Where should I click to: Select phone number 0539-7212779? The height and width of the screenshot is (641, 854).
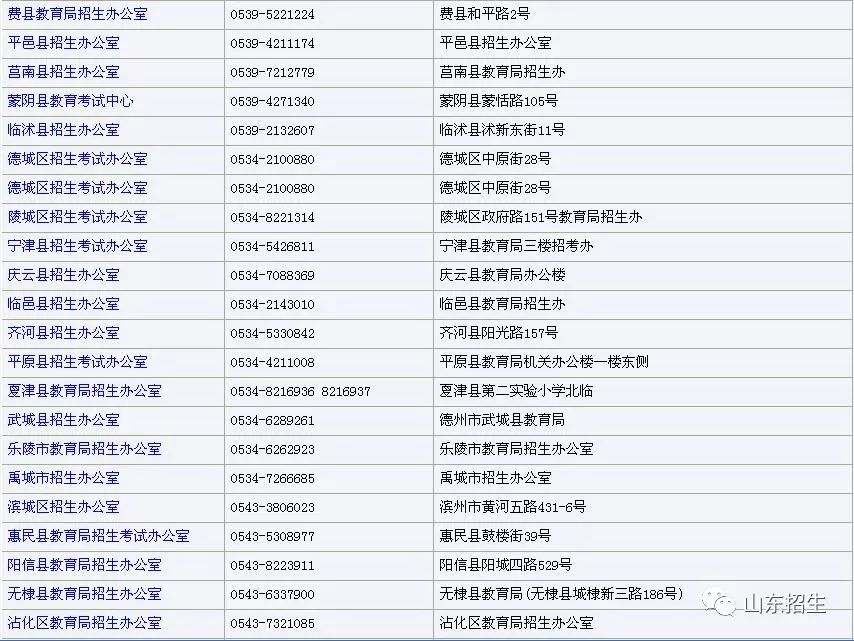[x=272, y=72]
